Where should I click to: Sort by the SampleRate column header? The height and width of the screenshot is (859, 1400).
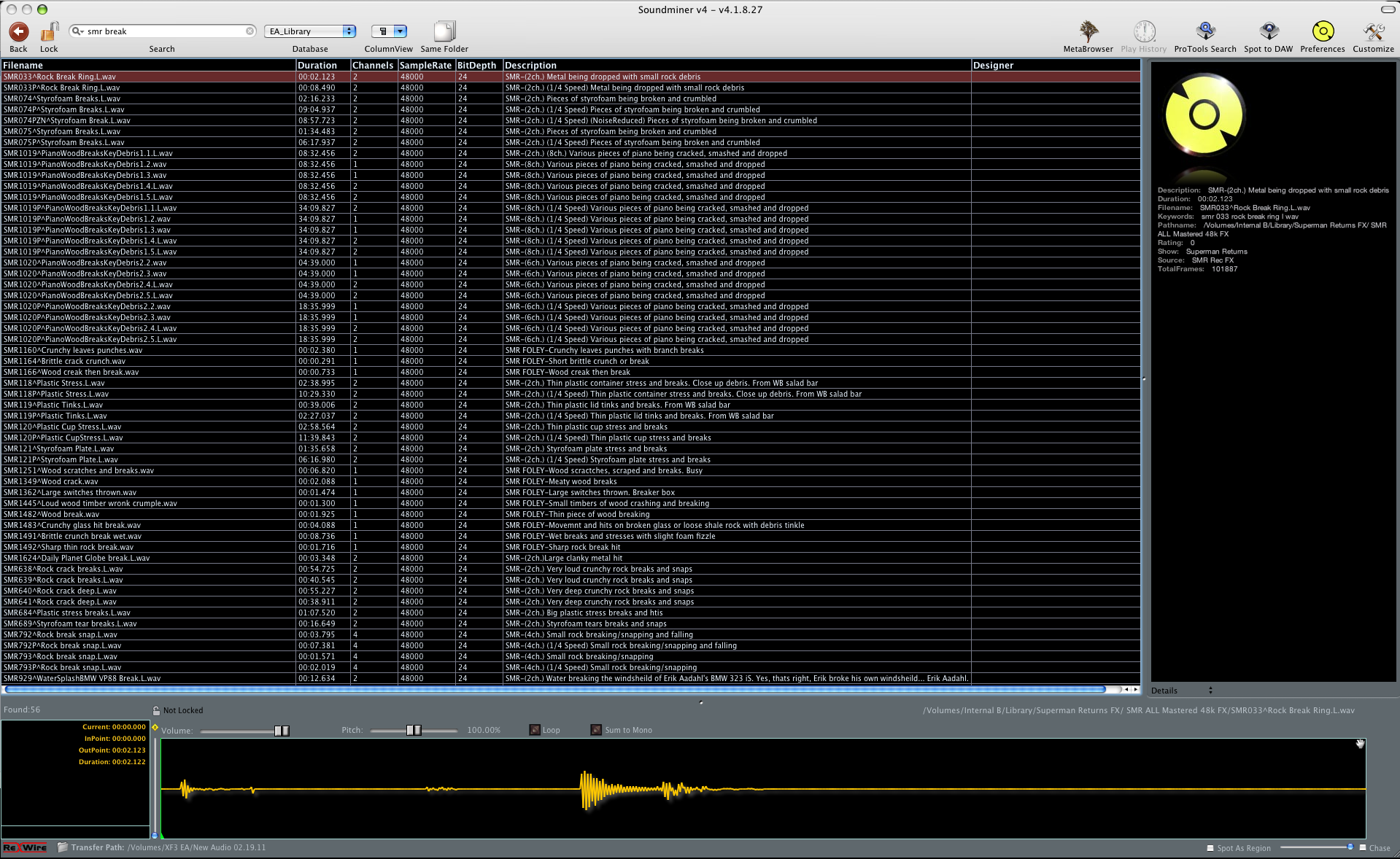pyautogui.click(x=426, y=66)
